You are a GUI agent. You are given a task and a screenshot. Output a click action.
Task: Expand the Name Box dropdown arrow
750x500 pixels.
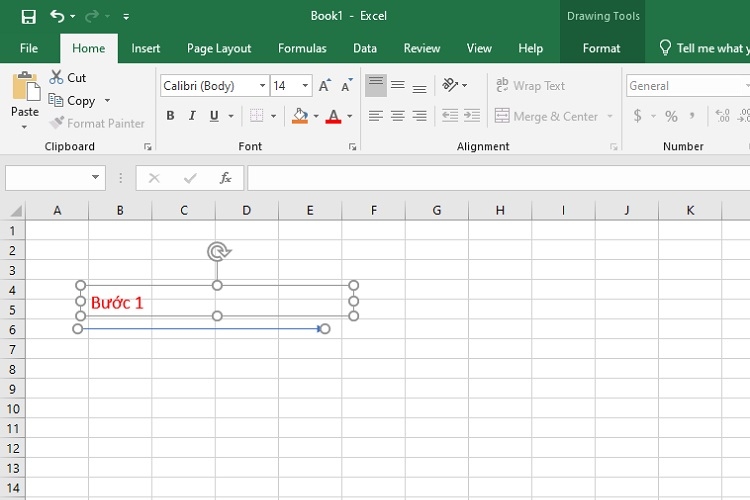click(x=96, y=178)
